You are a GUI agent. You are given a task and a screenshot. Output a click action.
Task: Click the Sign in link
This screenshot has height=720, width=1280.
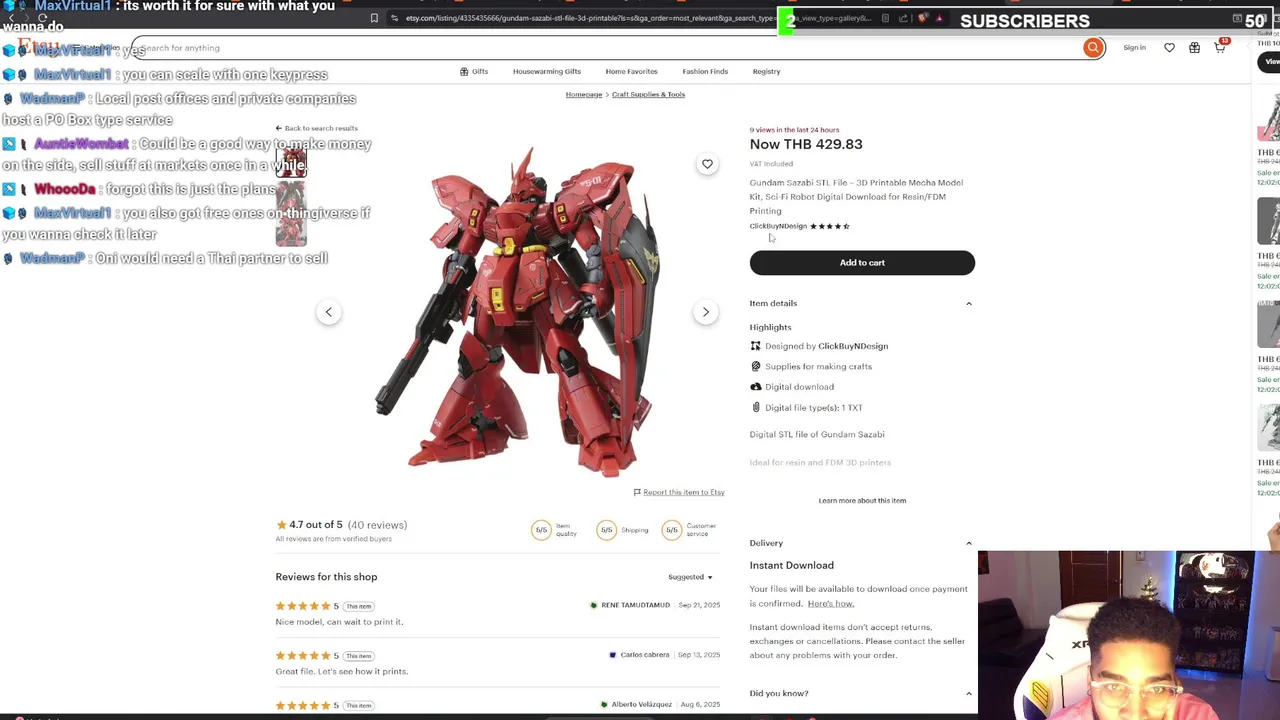(x=1134, y=47)
